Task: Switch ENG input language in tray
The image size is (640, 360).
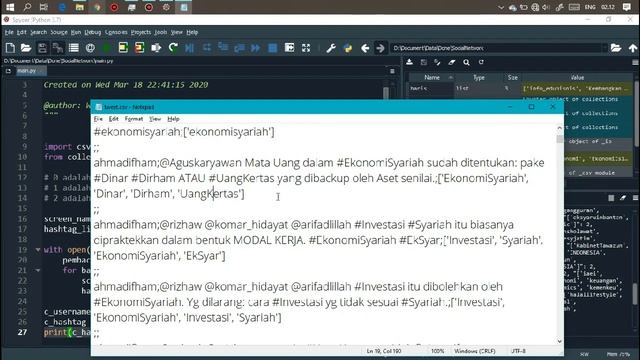Action: (x=590, y=7)
